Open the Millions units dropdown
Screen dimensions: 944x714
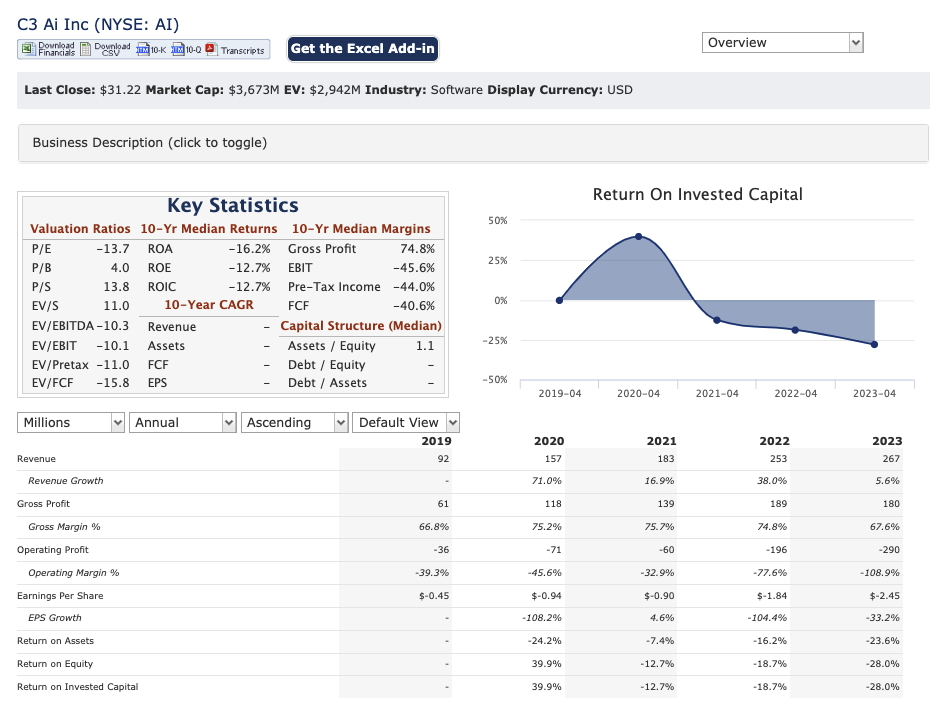[x=70, y=423]
